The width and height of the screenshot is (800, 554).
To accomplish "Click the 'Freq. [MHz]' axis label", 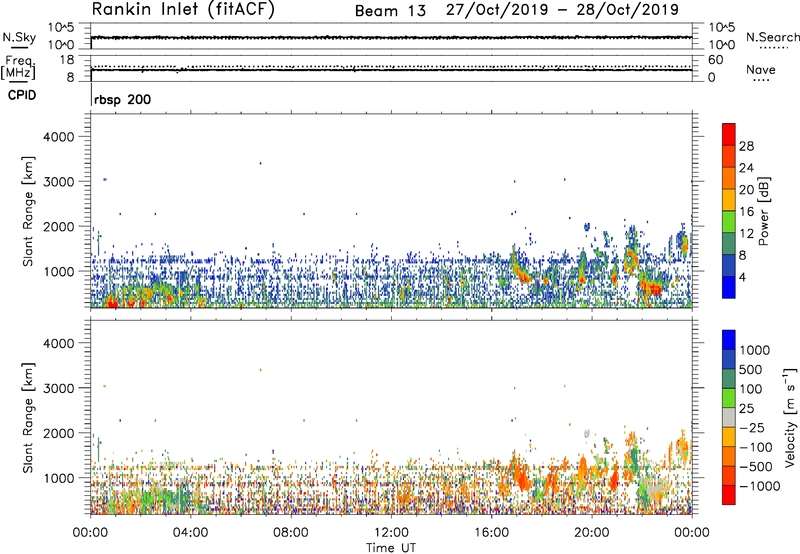I will pyautogui.click(x=19, y=67).
